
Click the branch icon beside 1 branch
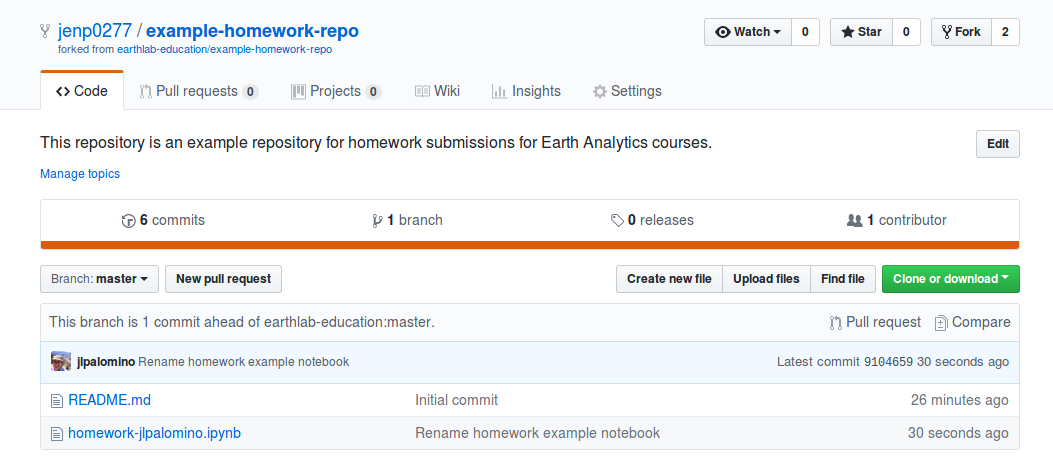click(377, 220)
